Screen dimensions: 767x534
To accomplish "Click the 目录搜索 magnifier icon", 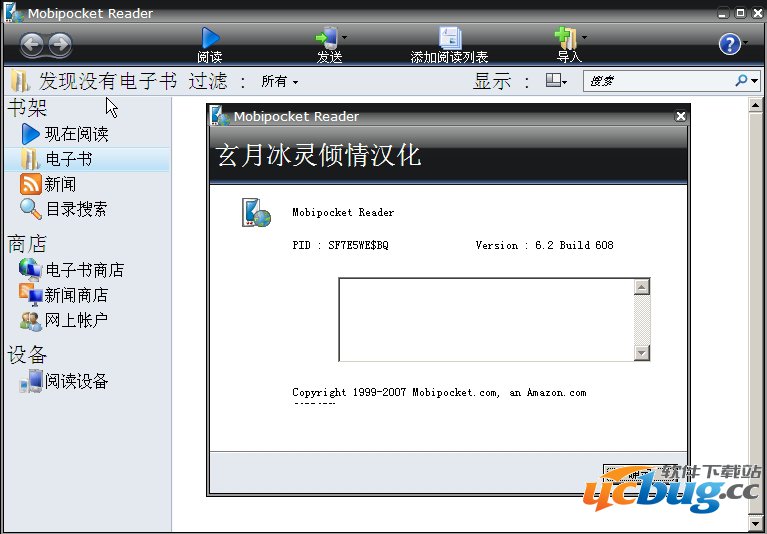I will [30, 209].
